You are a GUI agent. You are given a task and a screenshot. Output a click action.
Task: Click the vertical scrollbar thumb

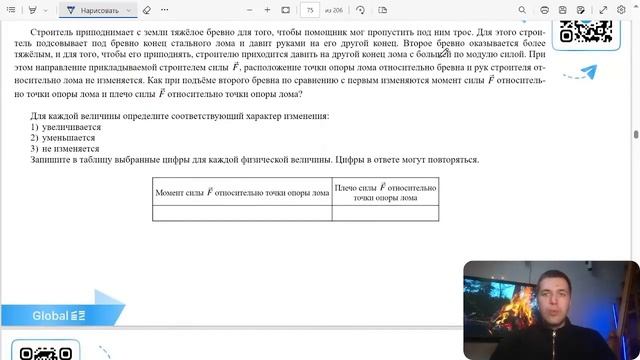pyautogui.click(x=636, y=134)
